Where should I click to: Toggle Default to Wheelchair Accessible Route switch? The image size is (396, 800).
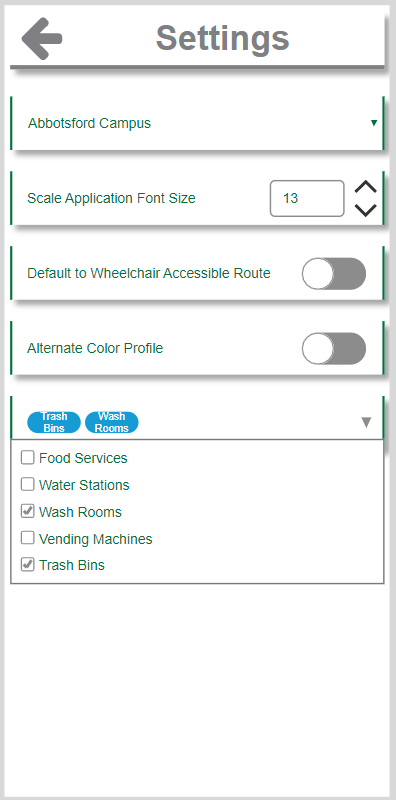point(334,273)
